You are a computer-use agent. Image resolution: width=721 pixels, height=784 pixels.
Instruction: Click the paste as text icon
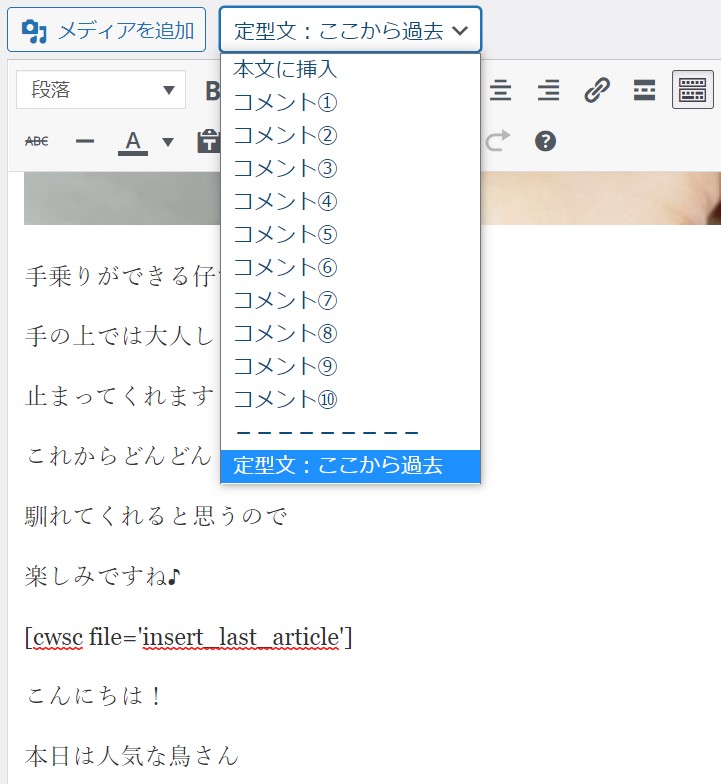(x=208, y=141)
